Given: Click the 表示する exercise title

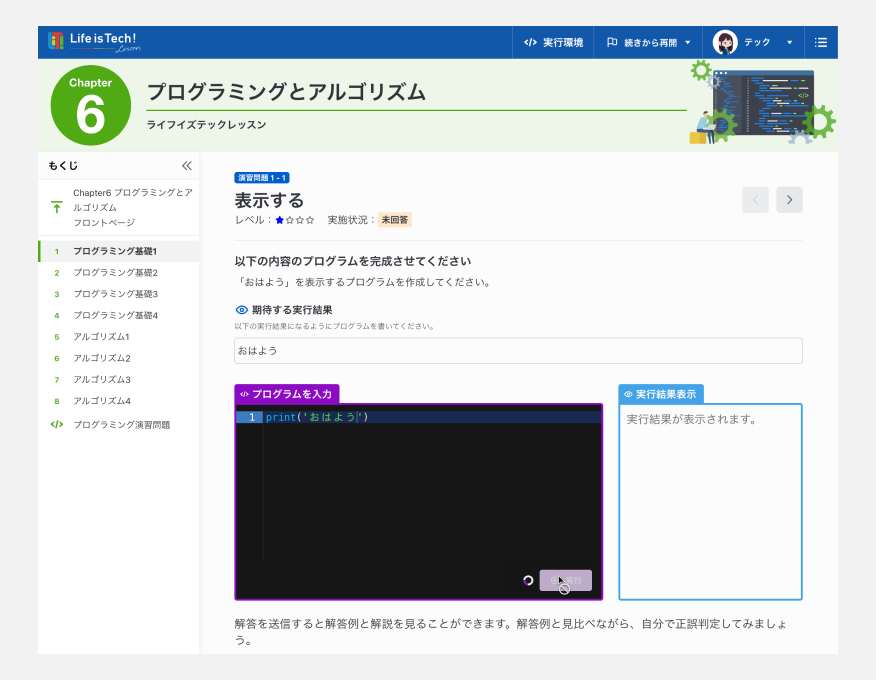Looking at the screenshot, I should point(269,200).
